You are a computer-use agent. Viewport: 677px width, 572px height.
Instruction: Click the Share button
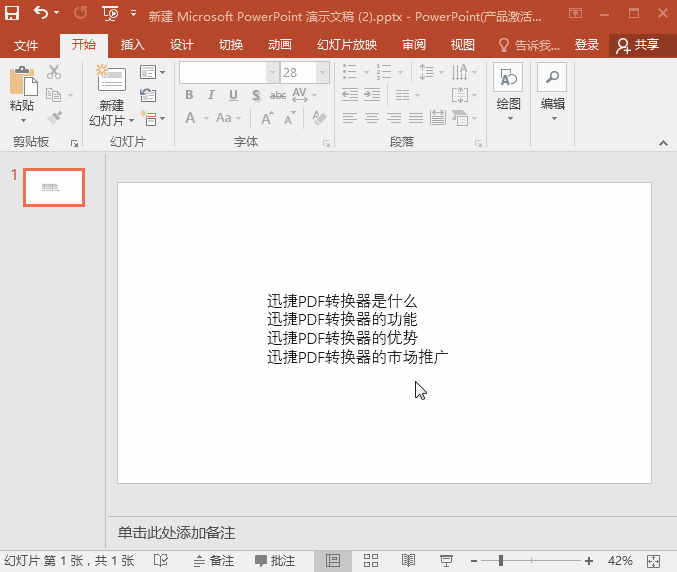pos(639,45)
